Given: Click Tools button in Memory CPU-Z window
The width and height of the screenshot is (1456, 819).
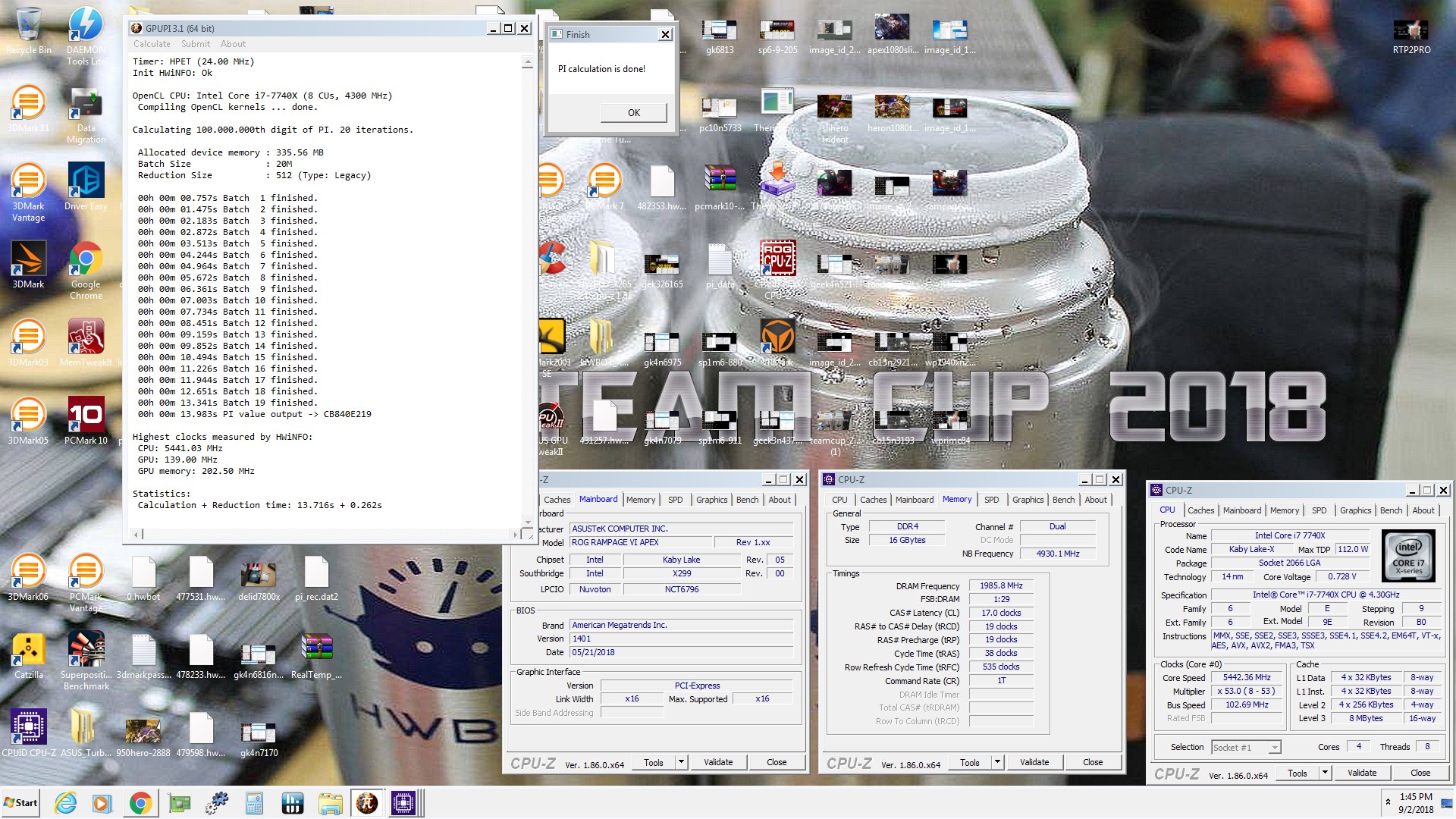Looking at the screenshot, I should point(969,762).
